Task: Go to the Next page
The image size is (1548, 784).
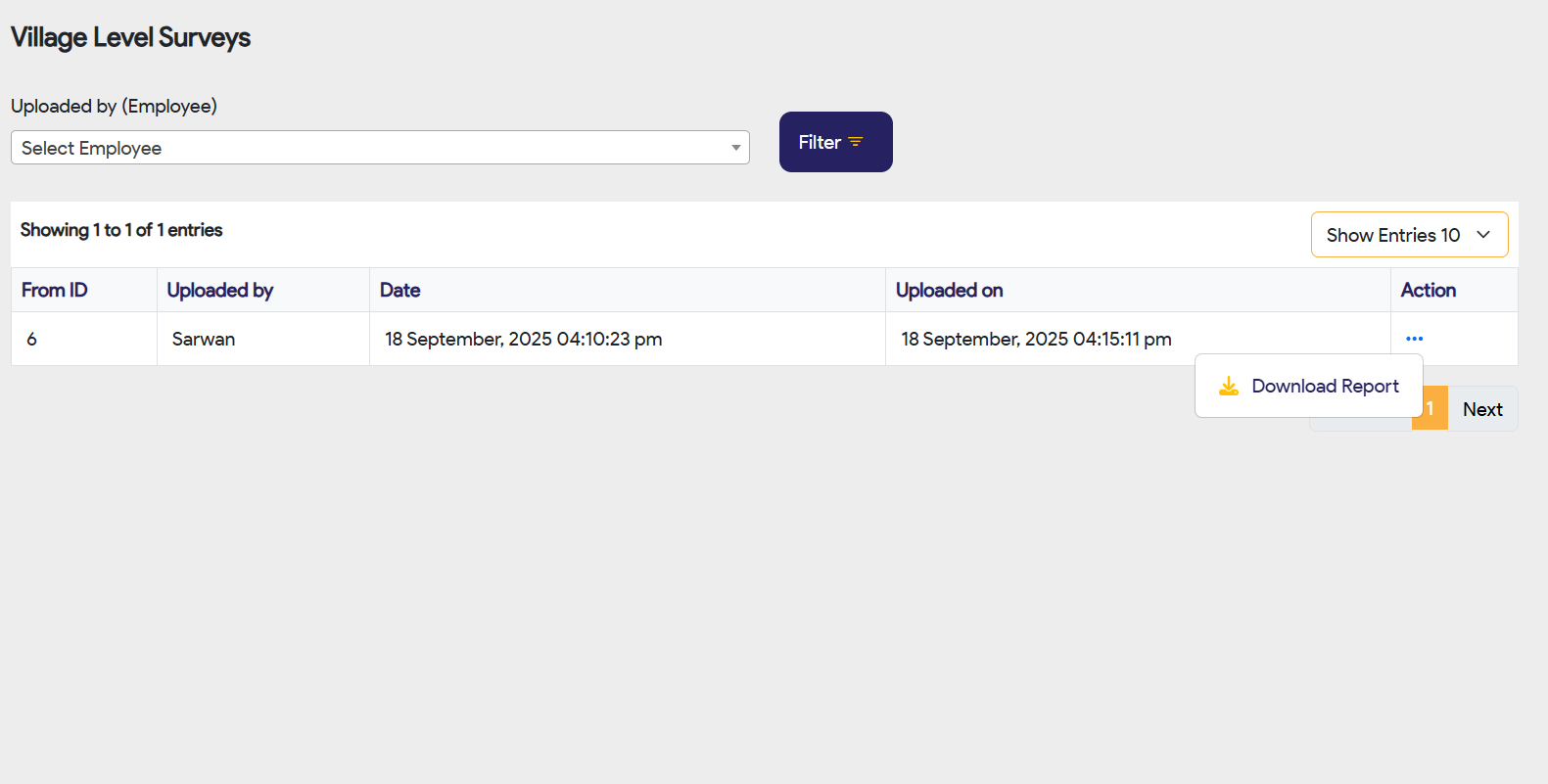Action: click(1482, 409)
